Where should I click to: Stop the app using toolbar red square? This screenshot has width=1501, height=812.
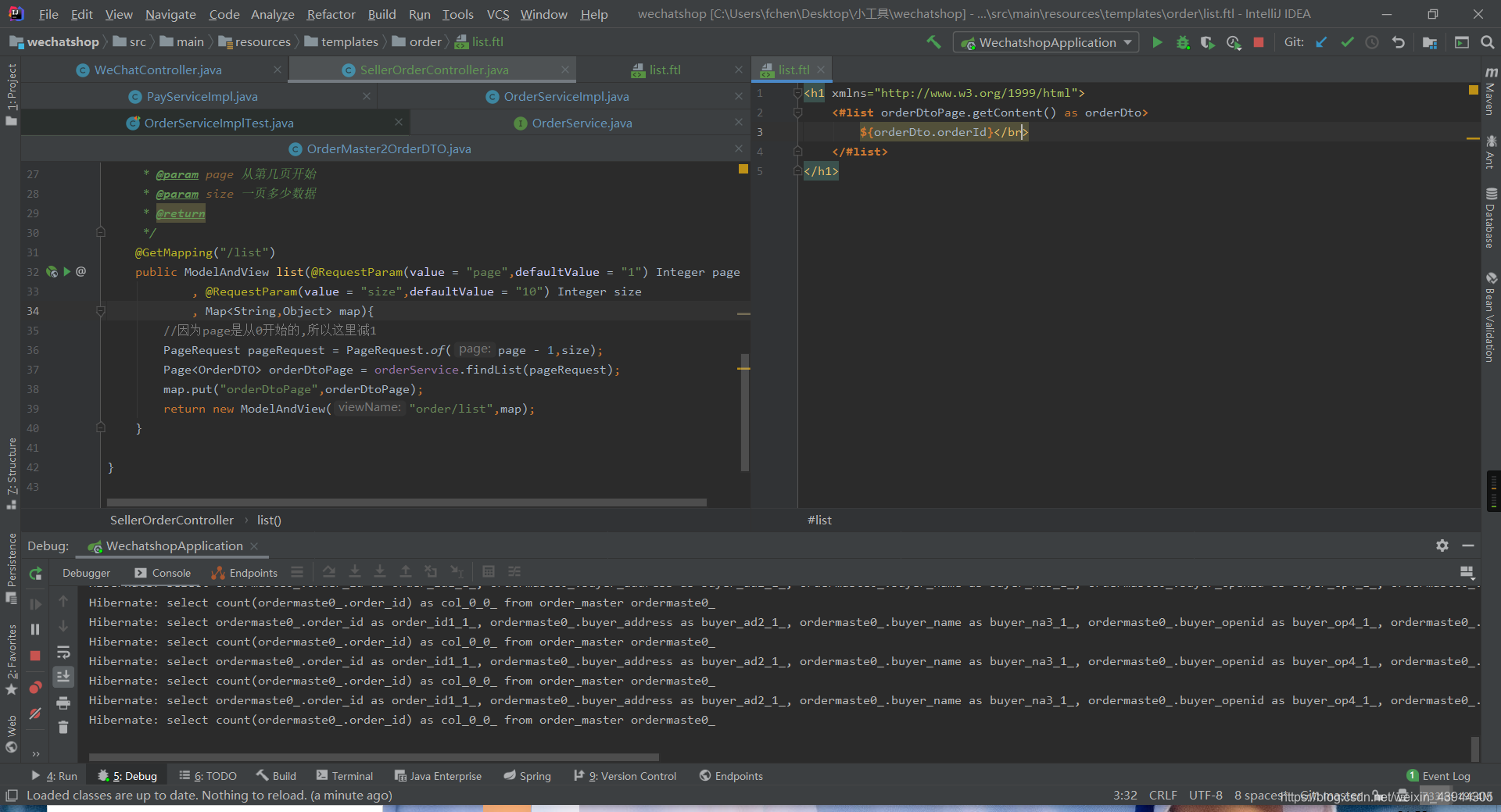coord(1259,42)
